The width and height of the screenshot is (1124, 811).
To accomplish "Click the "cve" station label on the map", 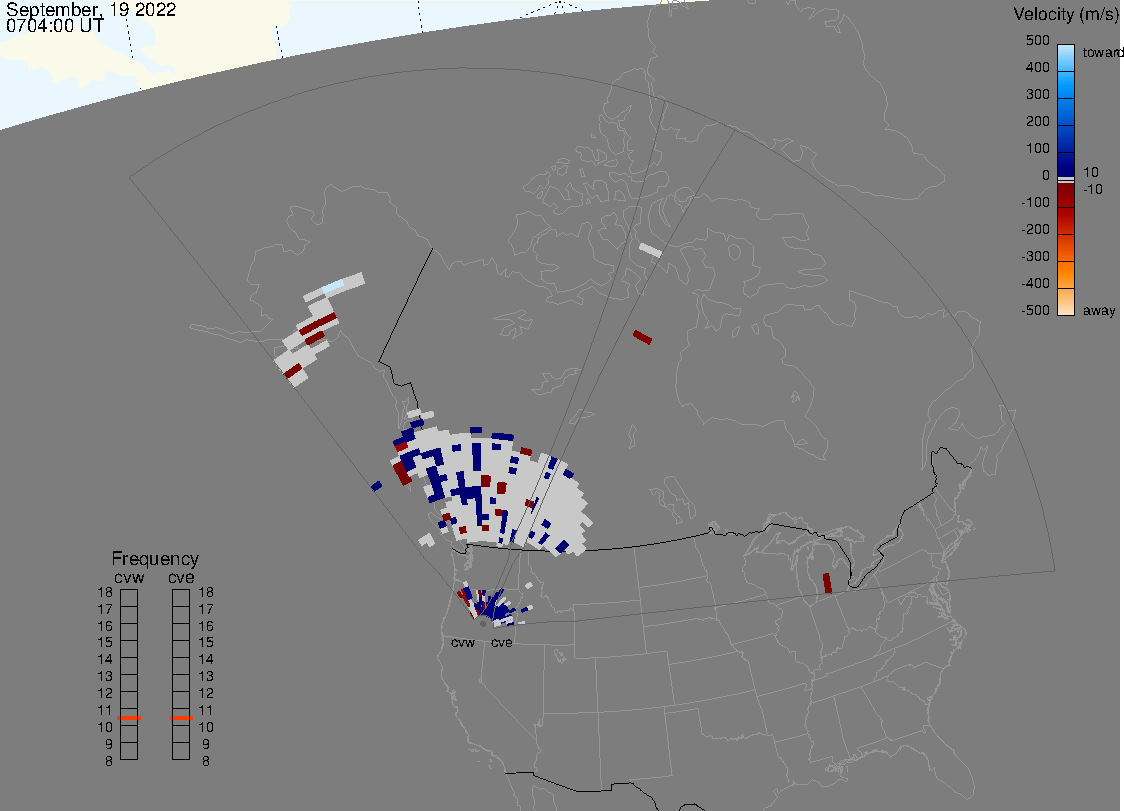I will click(x=502, y=642).
